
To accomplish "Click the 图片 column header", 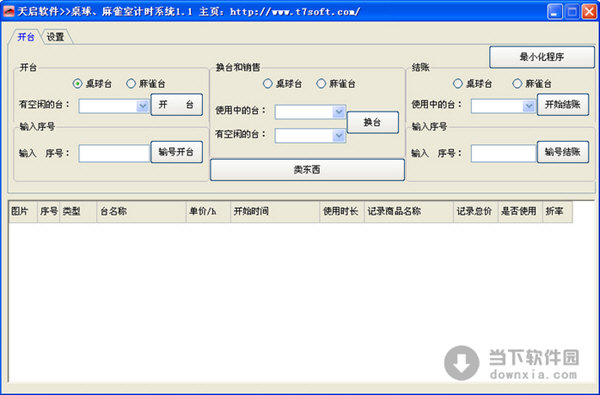I will [23, 211].
